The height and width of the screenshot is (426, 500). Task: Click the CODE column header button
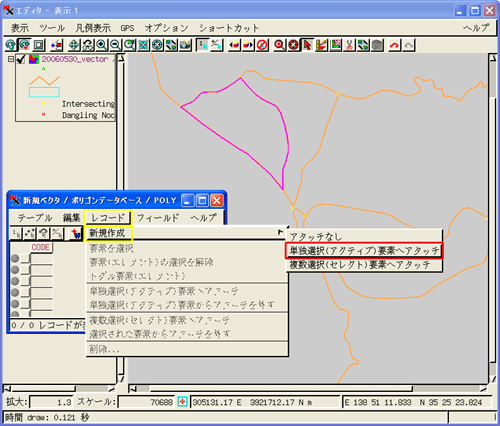[x=41, y=247]
